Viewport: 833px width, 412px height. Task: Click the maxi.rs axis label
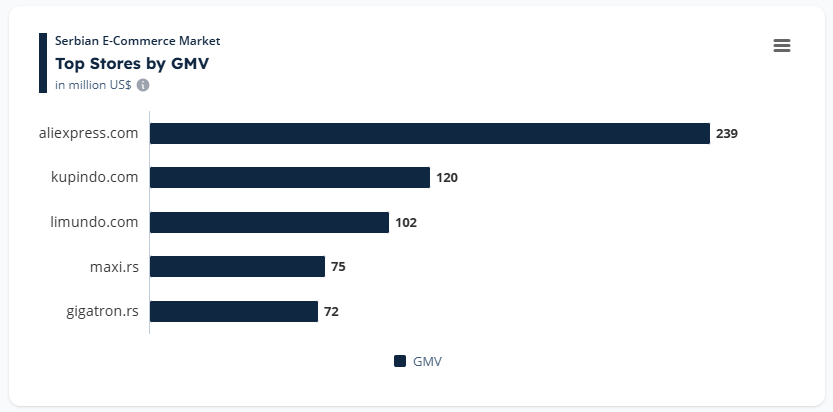114,266
